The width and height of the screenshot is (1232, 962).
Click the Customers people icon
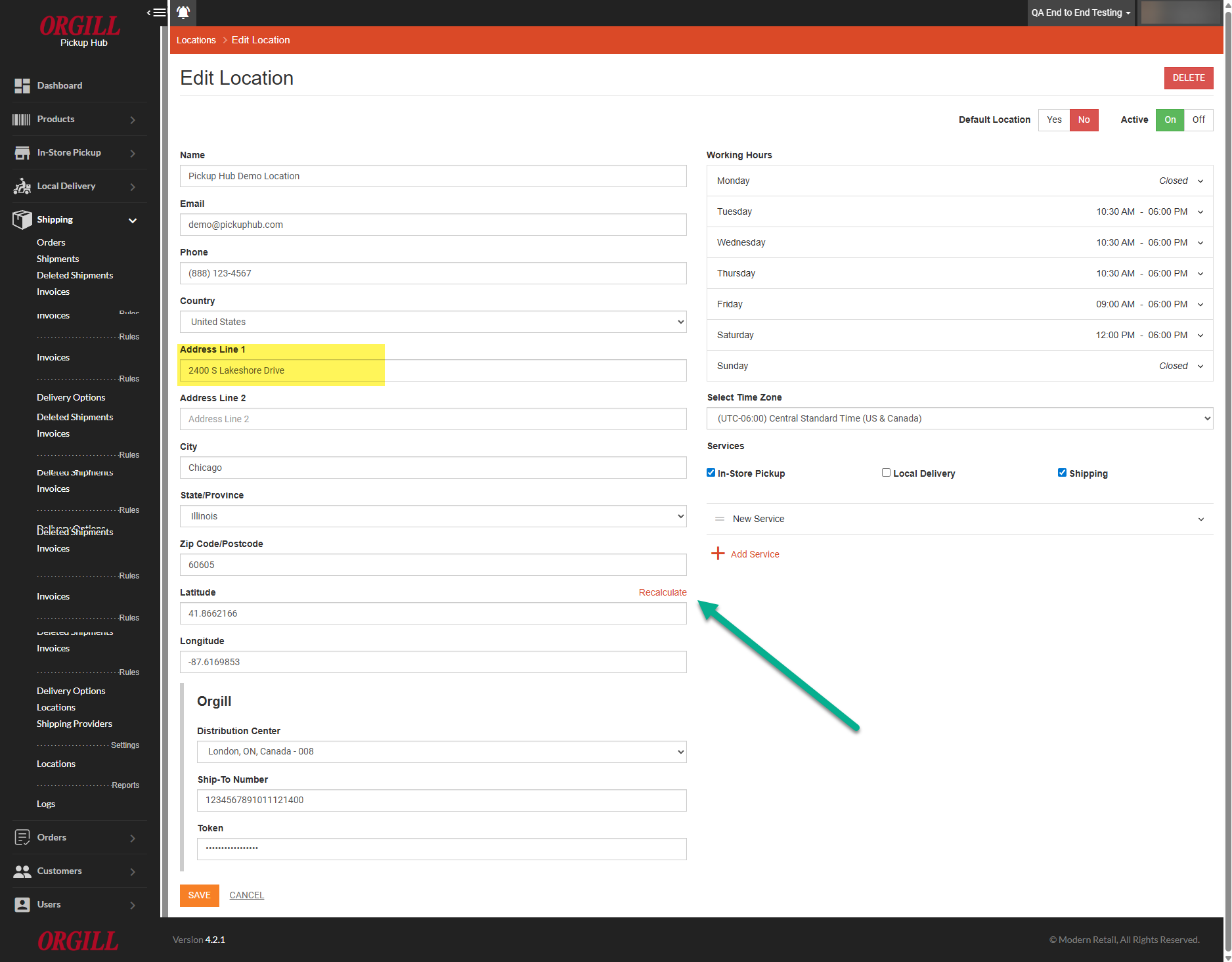[x=22, y=871]
